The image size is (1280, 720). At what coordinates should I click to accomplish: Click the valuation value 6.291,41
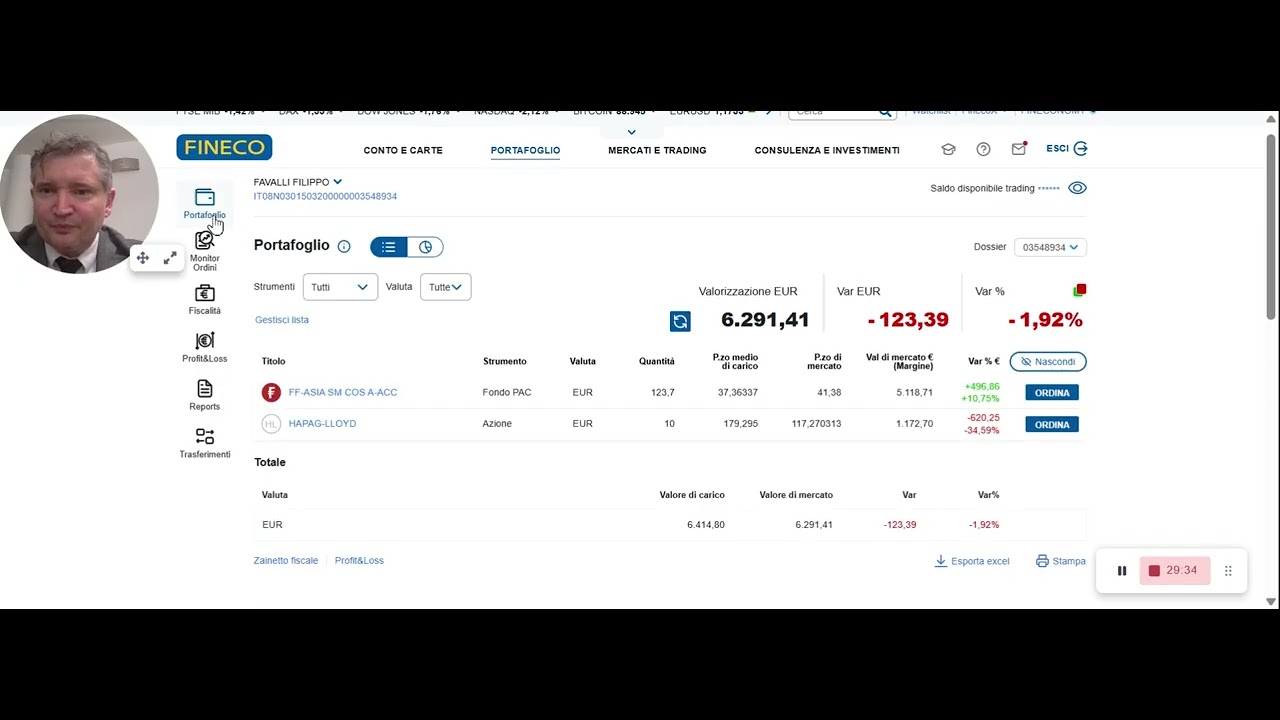point(765,320)
